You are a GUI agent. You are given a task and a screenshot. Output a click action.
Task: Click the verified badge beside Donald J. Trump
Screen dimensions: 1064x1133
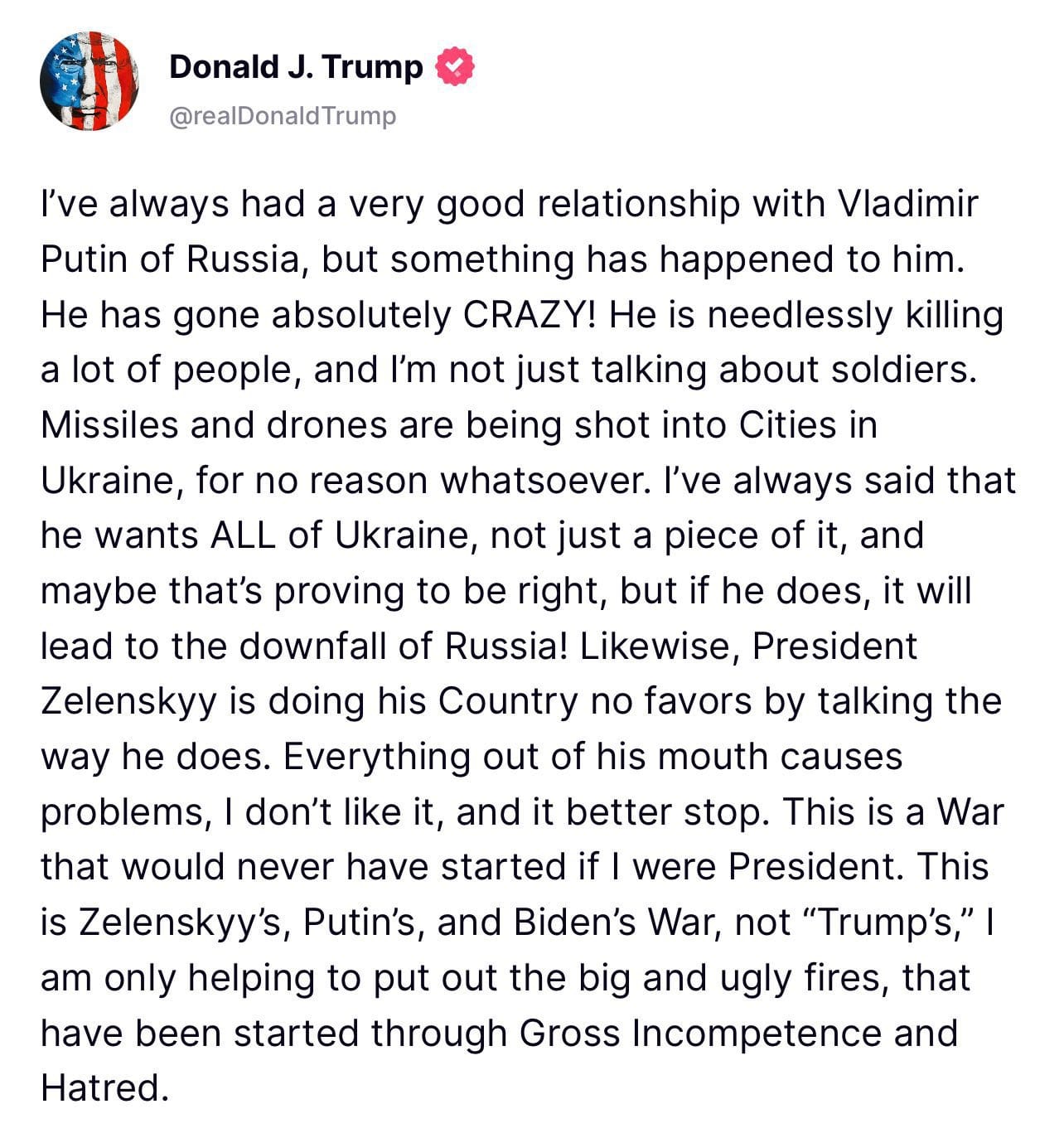(454, 67)
